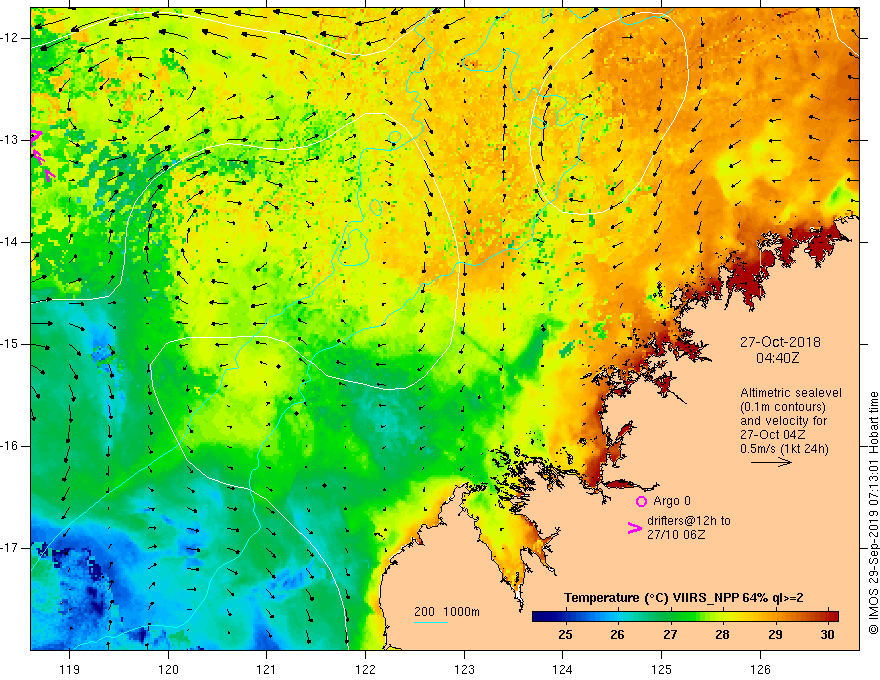Click the longitude axis label '126'
The image size is (880, 680).
(x=760, y=669)
